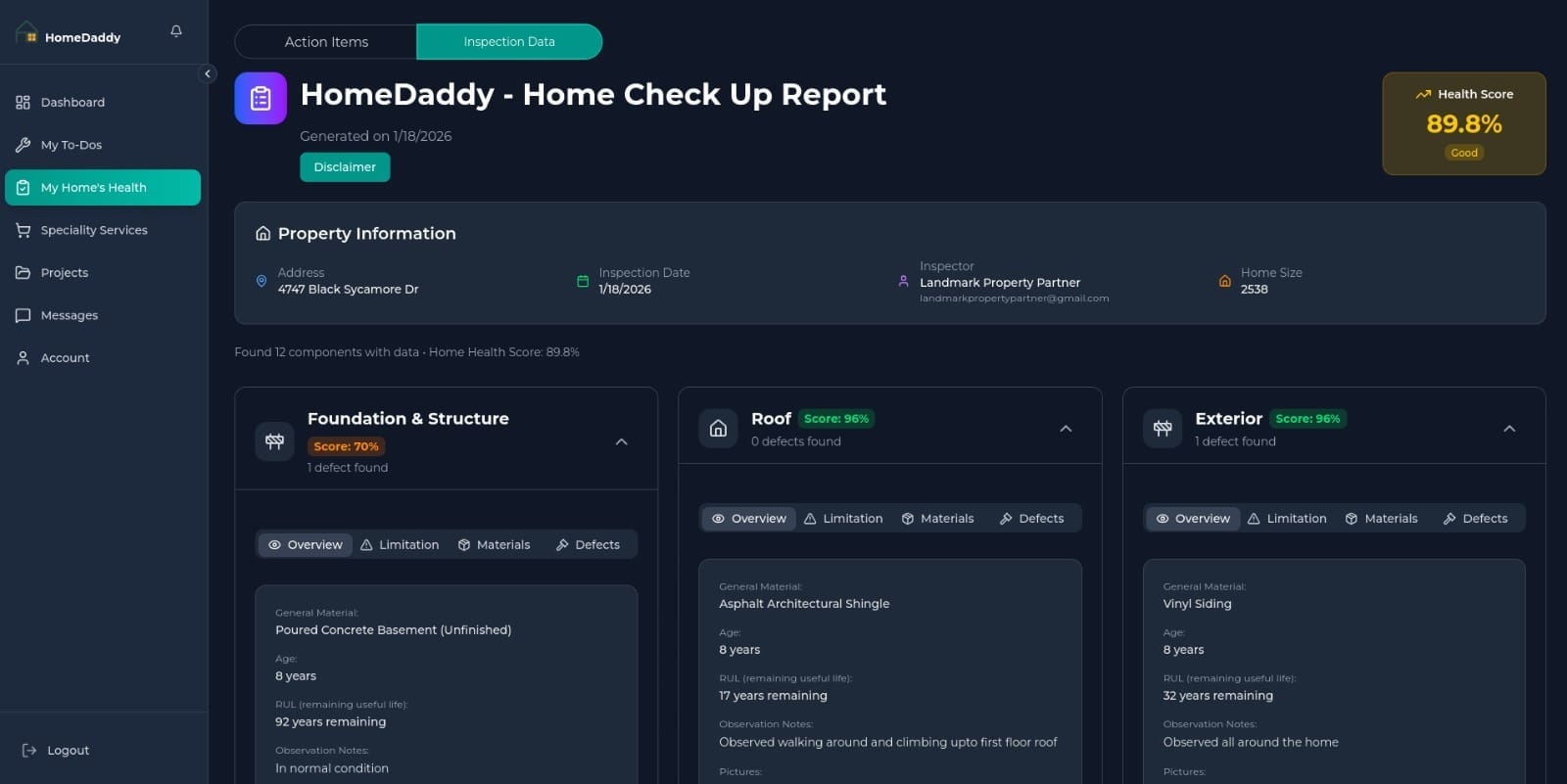Click the inspector email landmarkpropertypartner@gmail.com

click(x=1014, y=299)
